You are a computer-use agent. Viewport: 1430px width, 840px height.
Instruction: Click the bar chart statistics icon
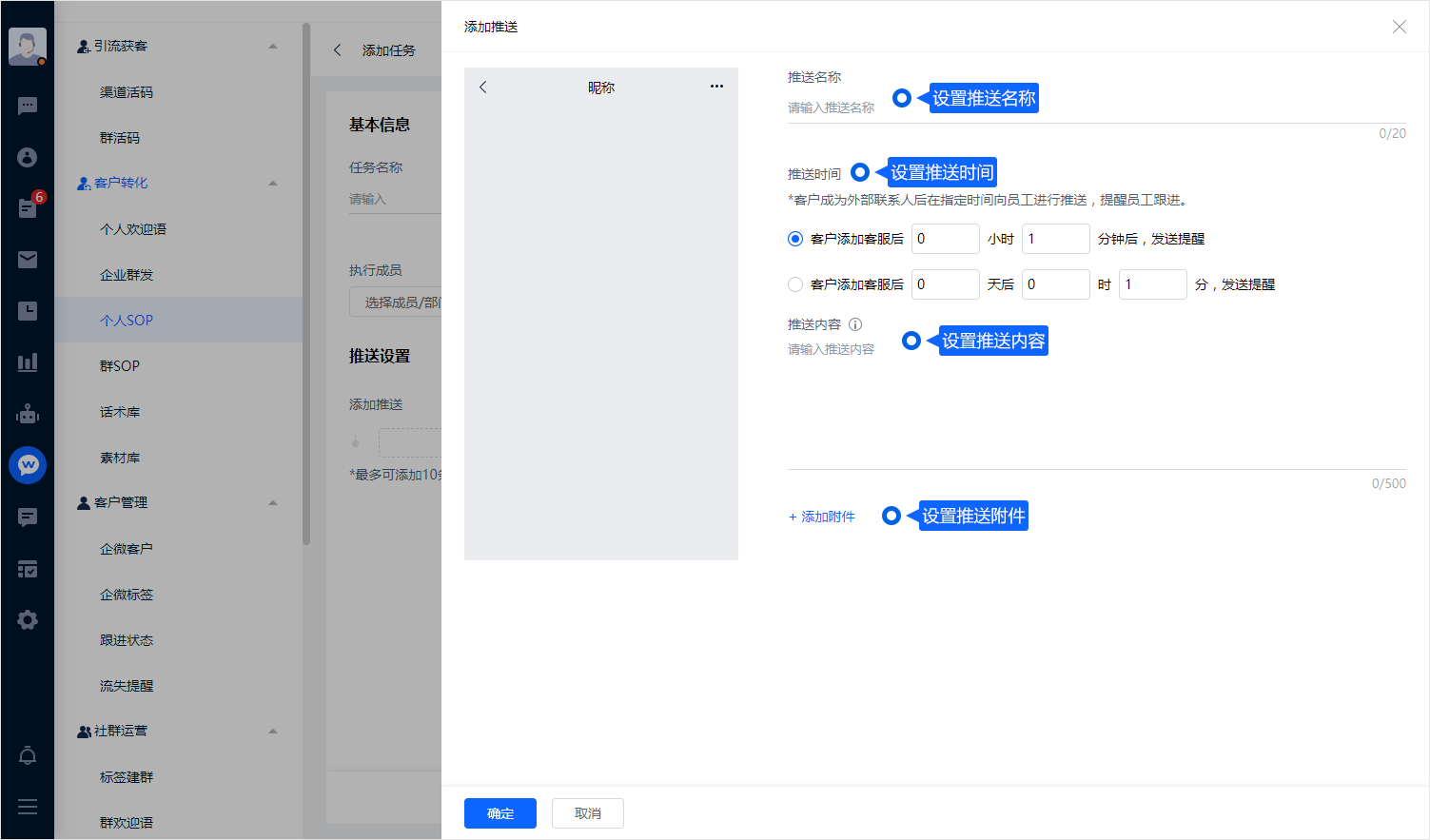coord(28,362)
